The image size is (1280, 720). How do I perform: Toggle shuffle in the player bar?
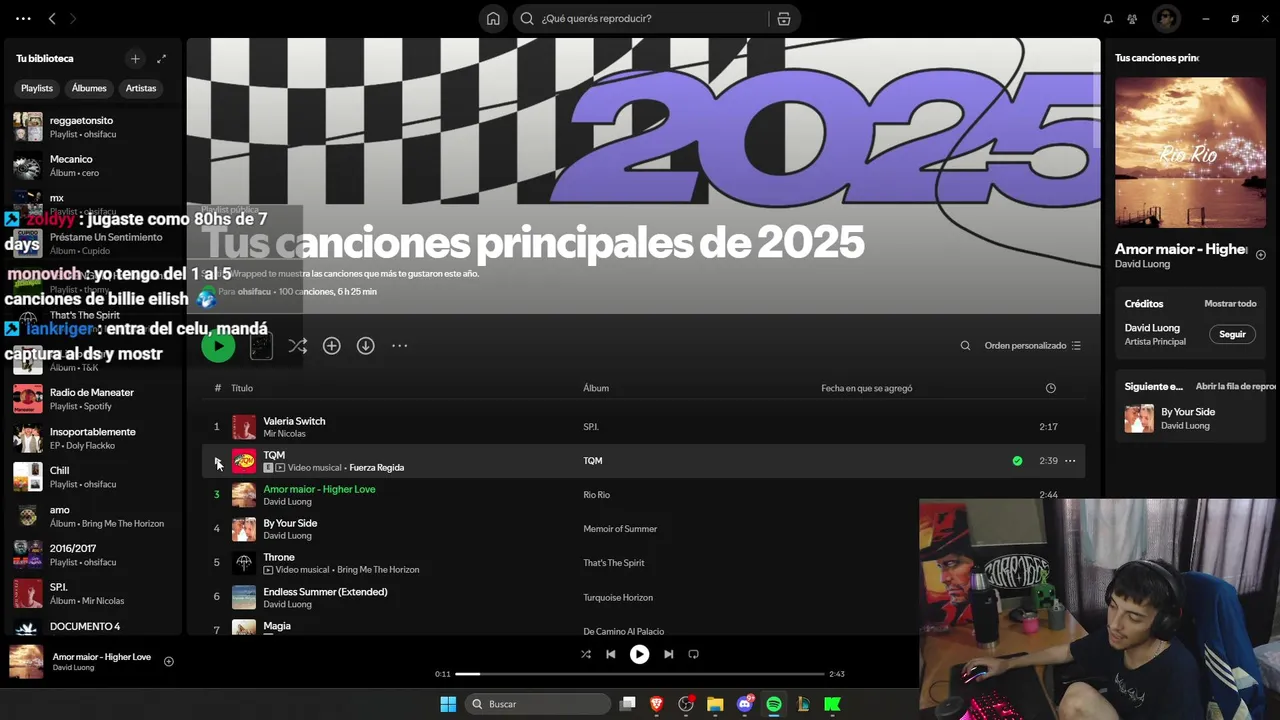(586, 654)
